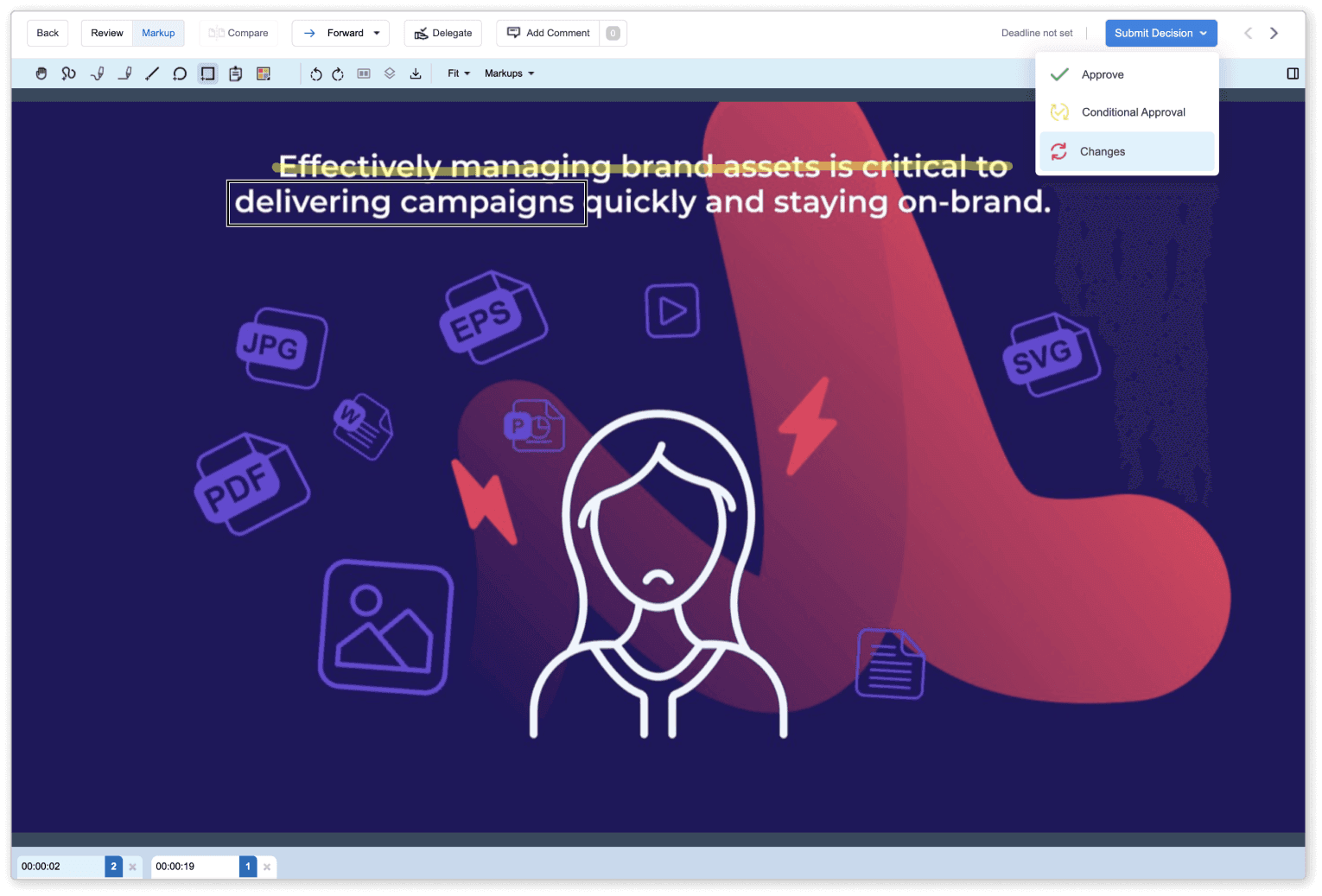This screenshot has width=1322, height=896.
Task: Click the download icon in toolbar
Action: (416, 73)
